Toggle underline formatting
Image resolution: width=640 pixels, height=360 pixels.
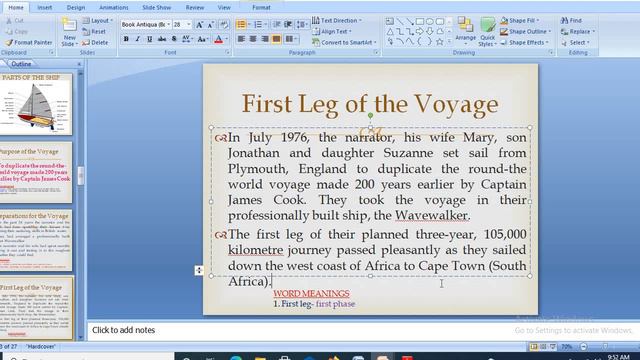tap(150, 39)
